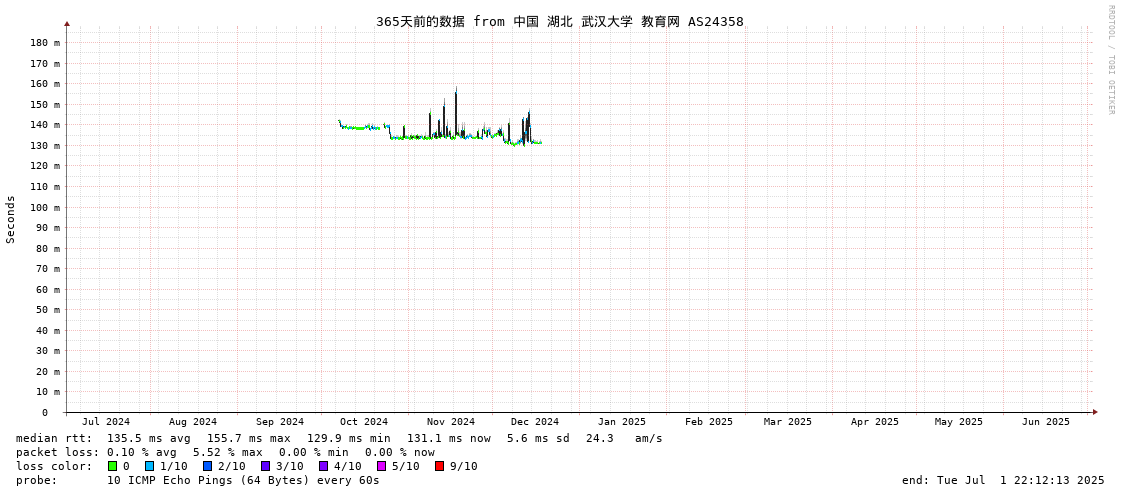The image size is (1121, 494).
Task: Click the 131.1 ms now rtt value
Action: pos(449,438)
